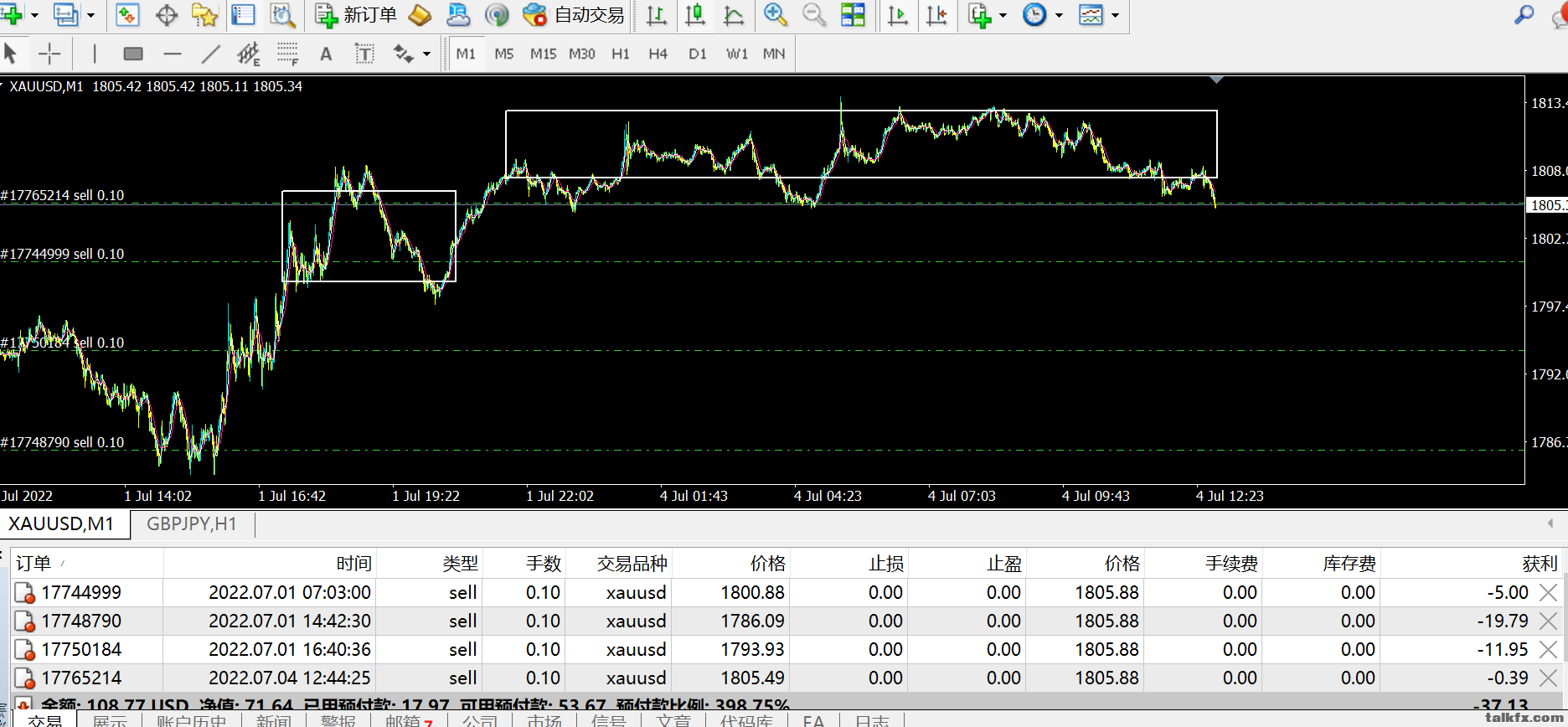Open the 新闻 news tab

[274, 720]
